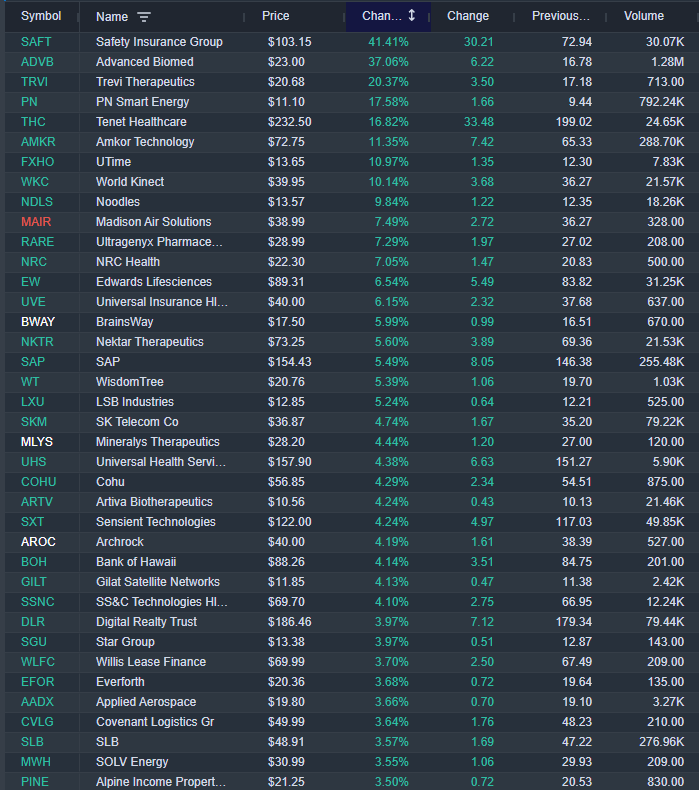Select the Advanced Biomed name cell
The width and height of the screenshot is (699, 790).
(145, 62)
